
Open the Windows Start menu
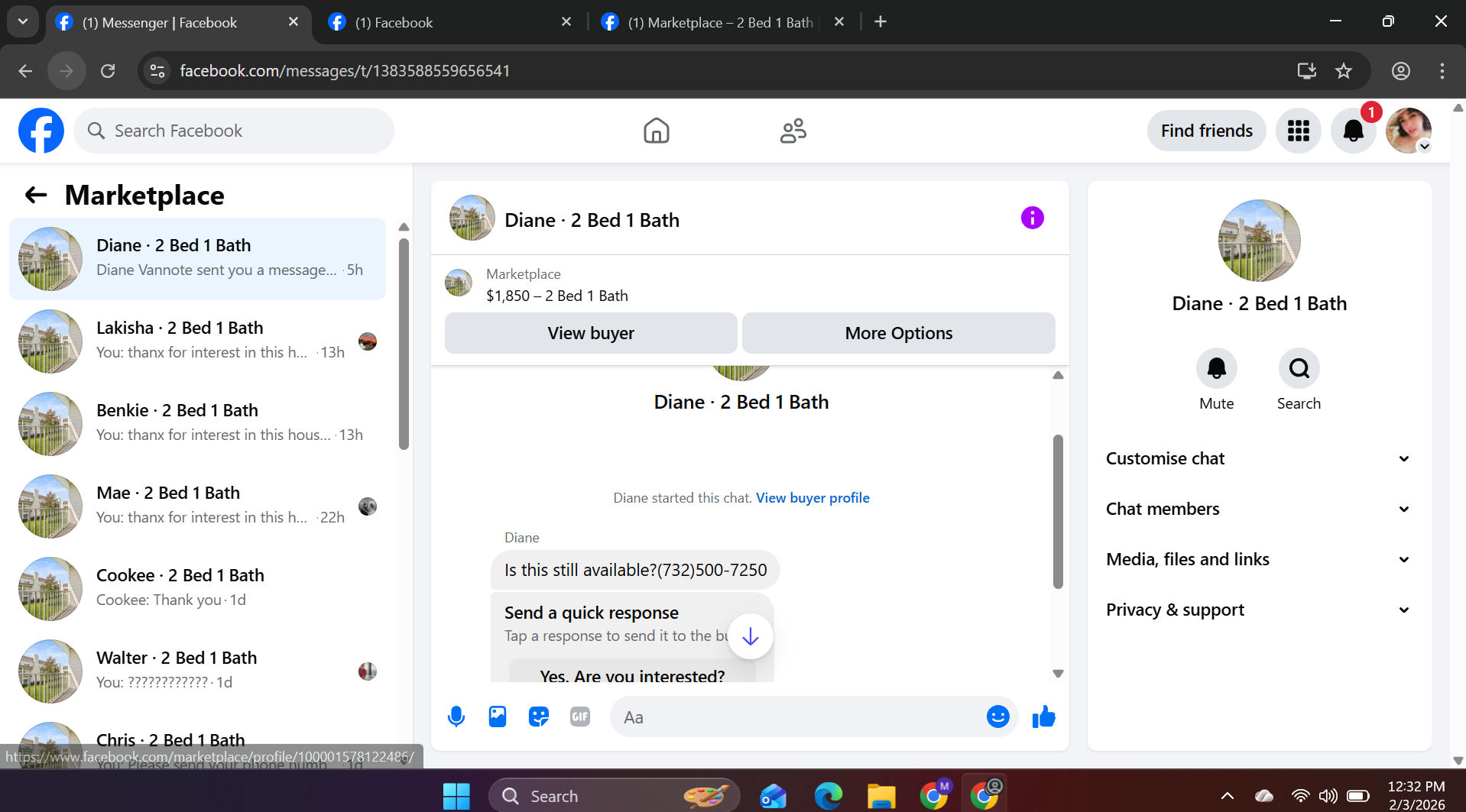coord(456,796)
